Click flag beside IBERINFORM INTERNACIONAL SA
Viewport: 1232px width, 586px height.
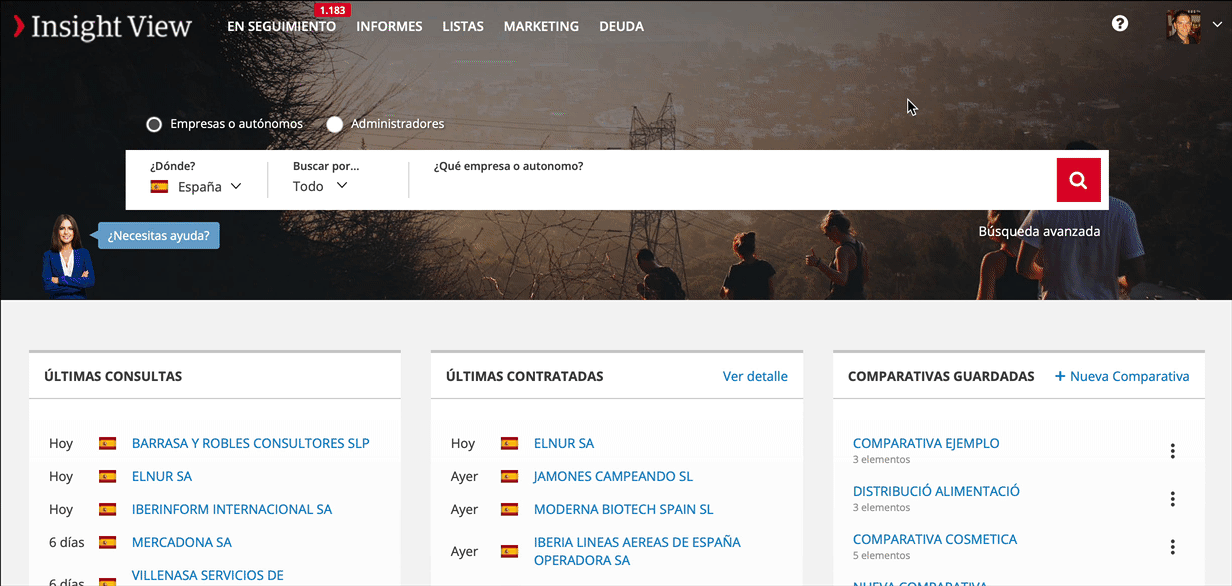tap(108, 509)
